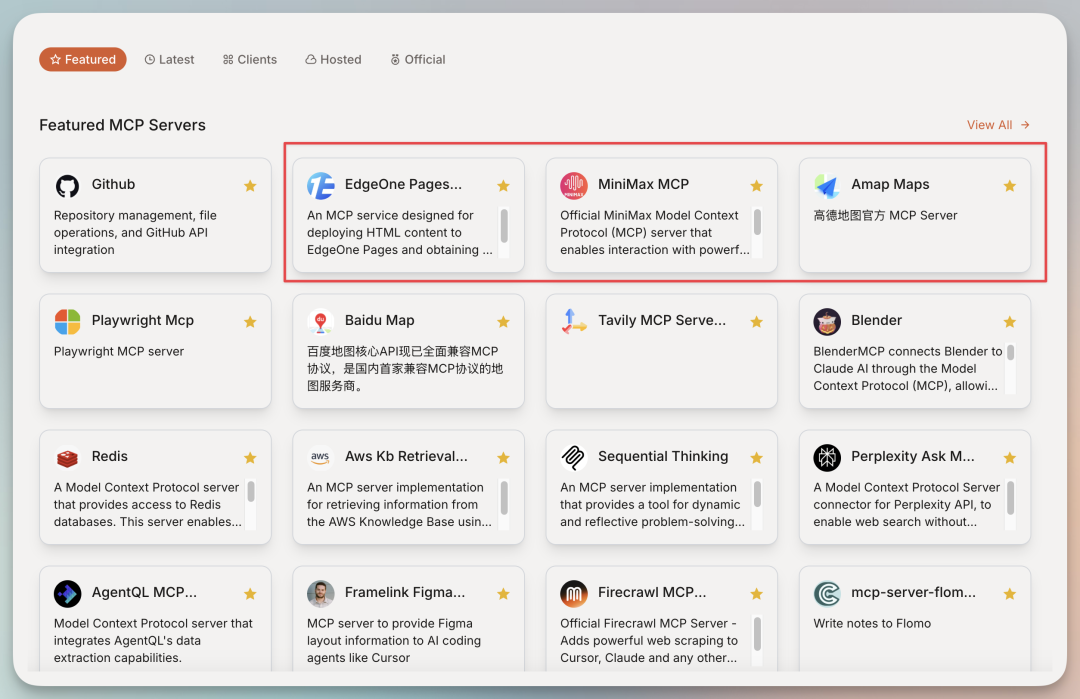Click the Tavily MCP Server arrows logo
This screenshot has width=1080, height=699.
coord(574,322)
